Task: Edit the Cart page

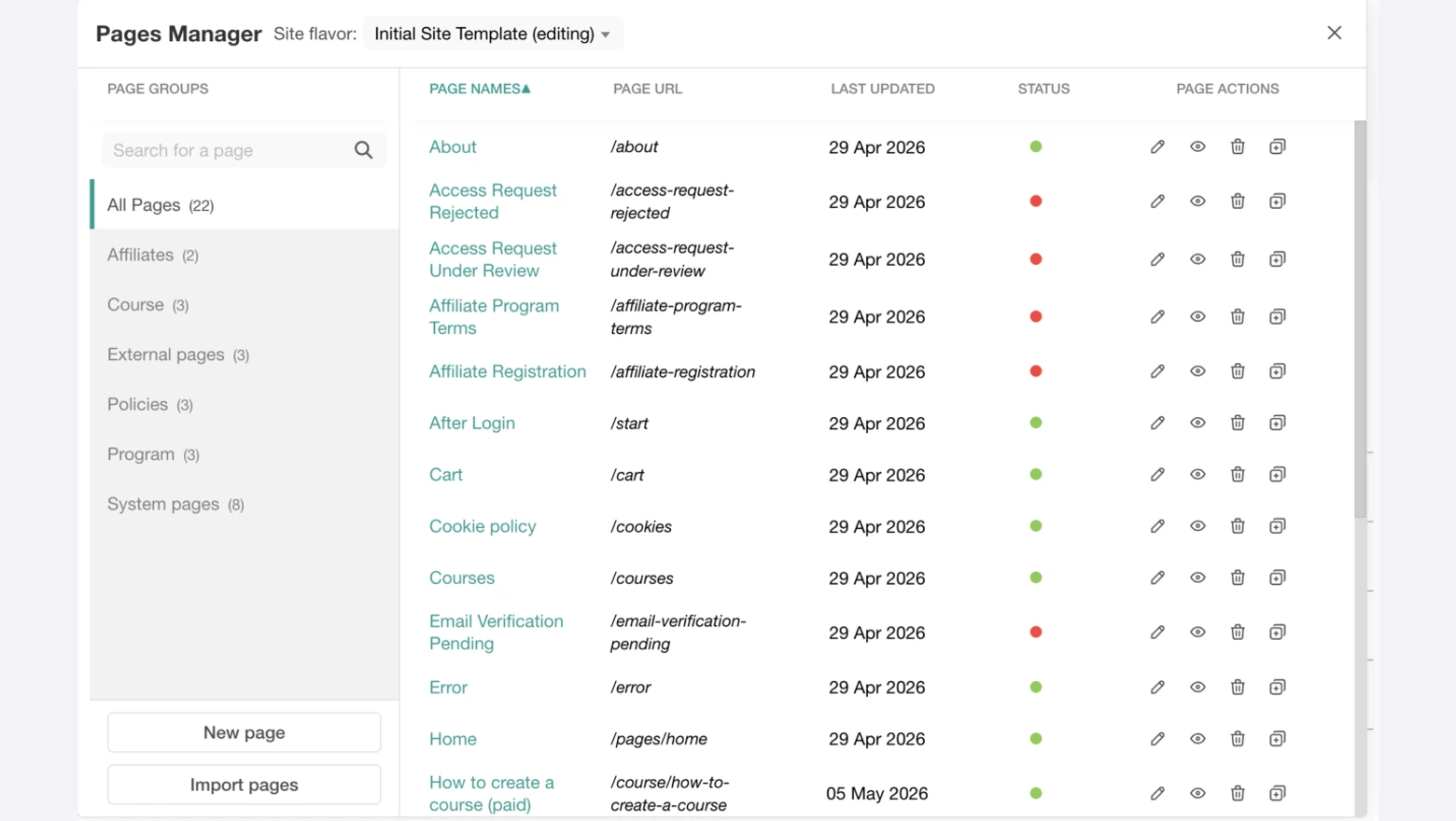Action: coord(1157,475)
